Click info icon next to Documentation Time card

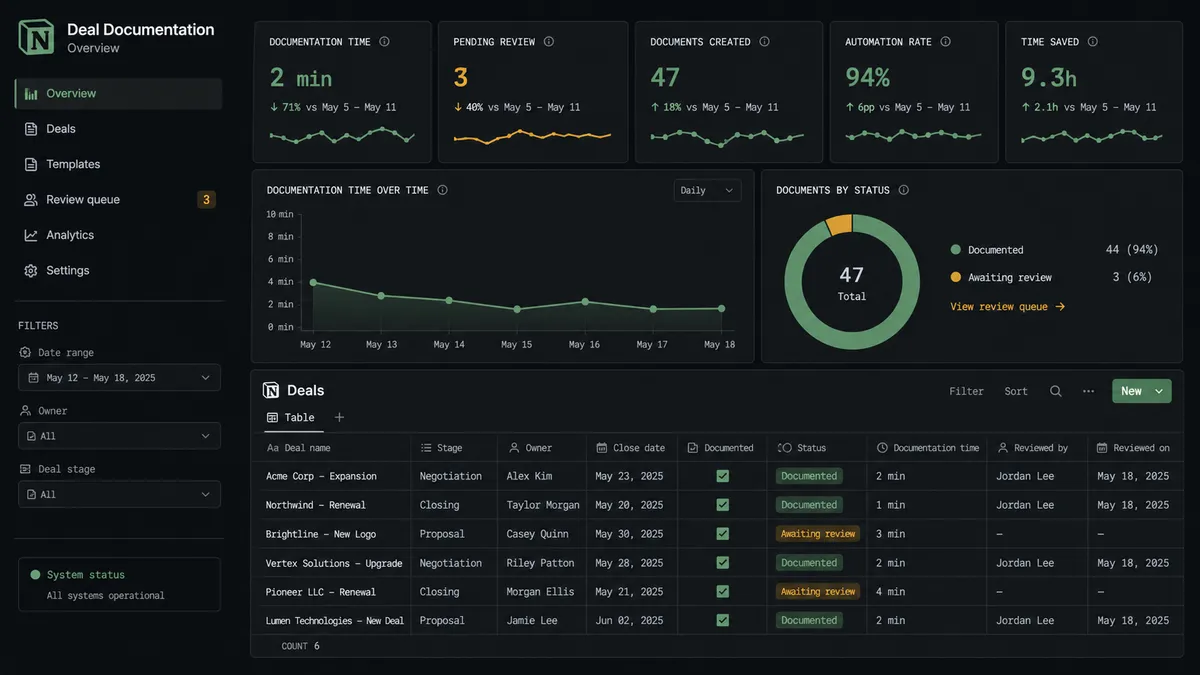click(x=385, y=42)
